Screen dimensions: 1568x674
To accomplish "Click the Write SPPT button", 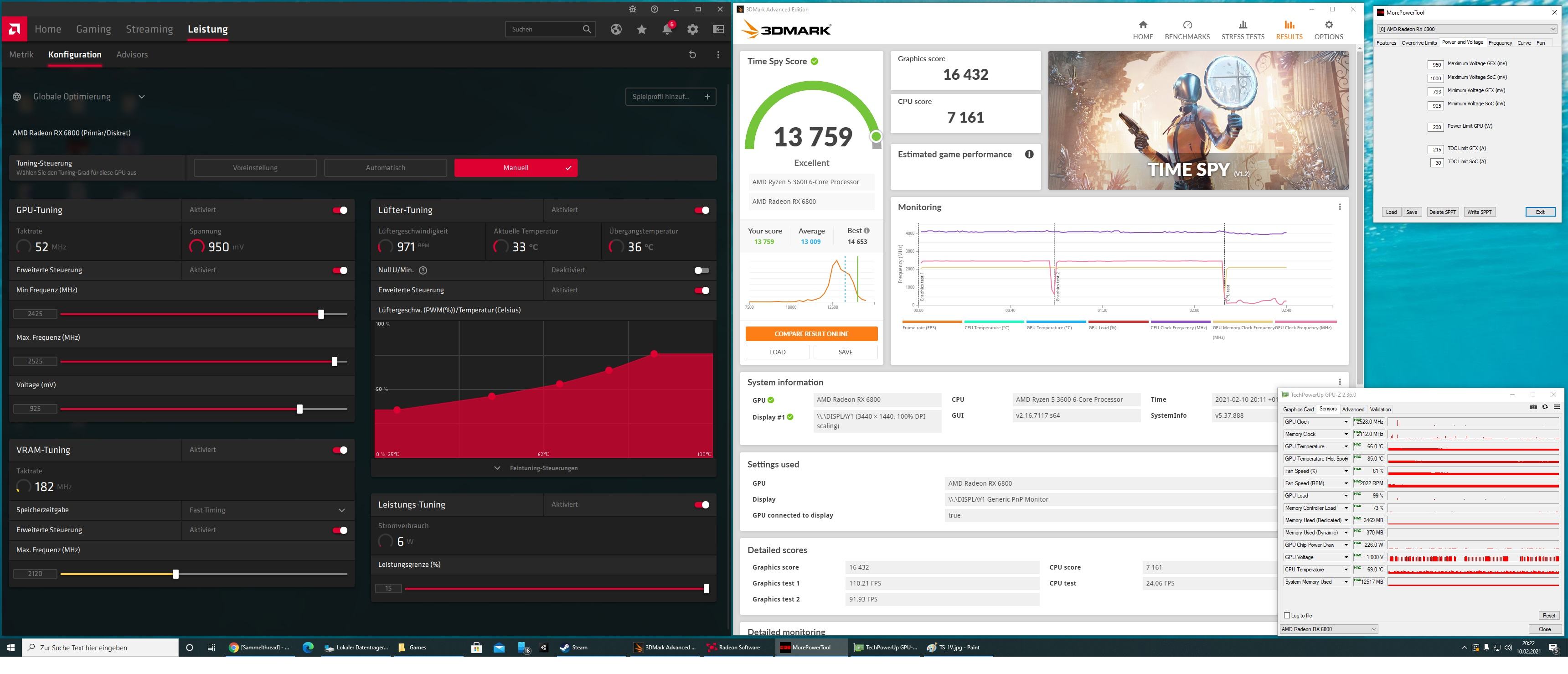I will pyautogui.click(x=1479, y=212).
